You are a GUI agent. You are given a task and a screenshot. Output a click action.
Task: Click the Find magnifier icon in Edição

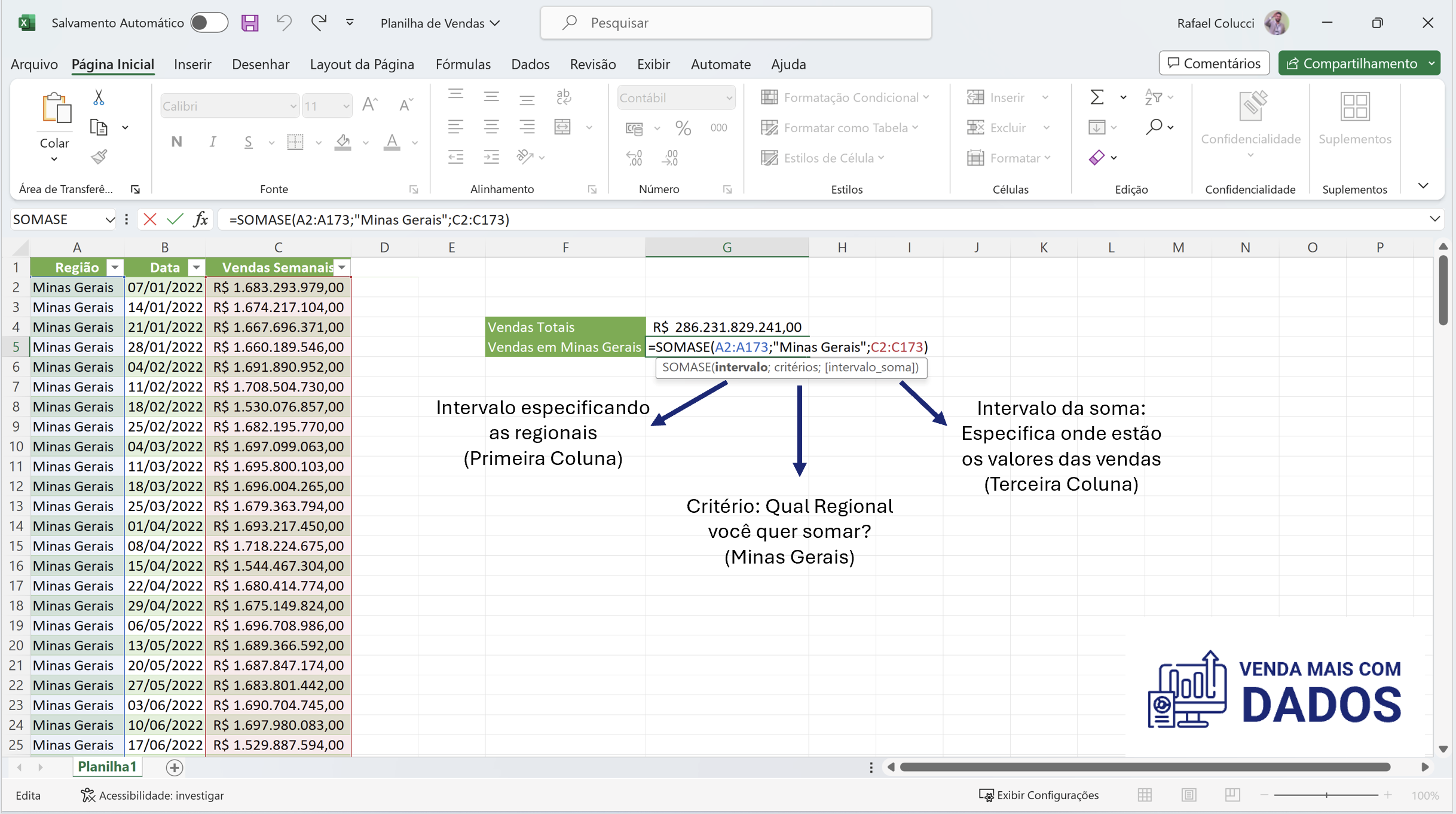1154,127
